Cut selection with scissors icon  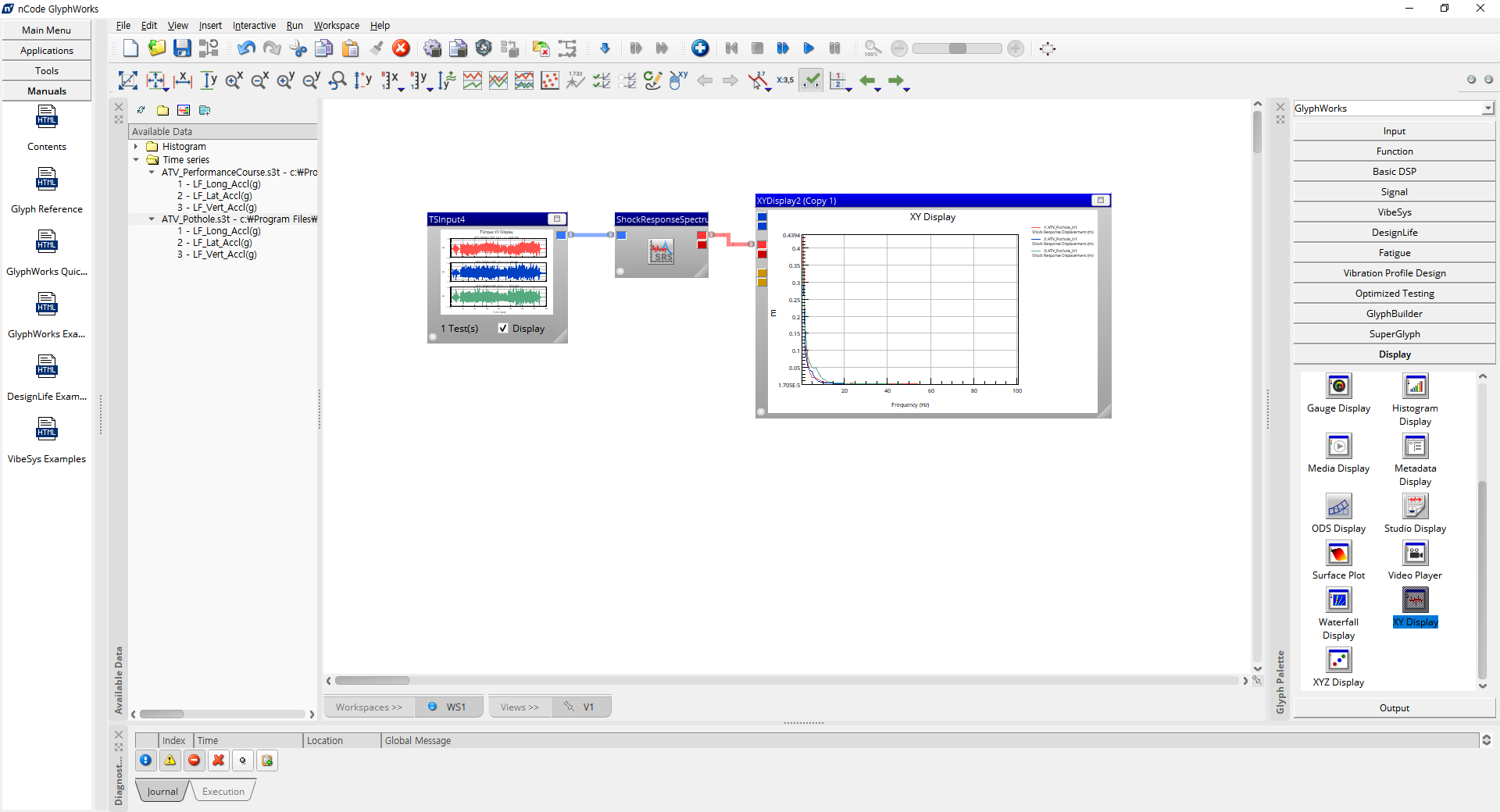point(298,48)
